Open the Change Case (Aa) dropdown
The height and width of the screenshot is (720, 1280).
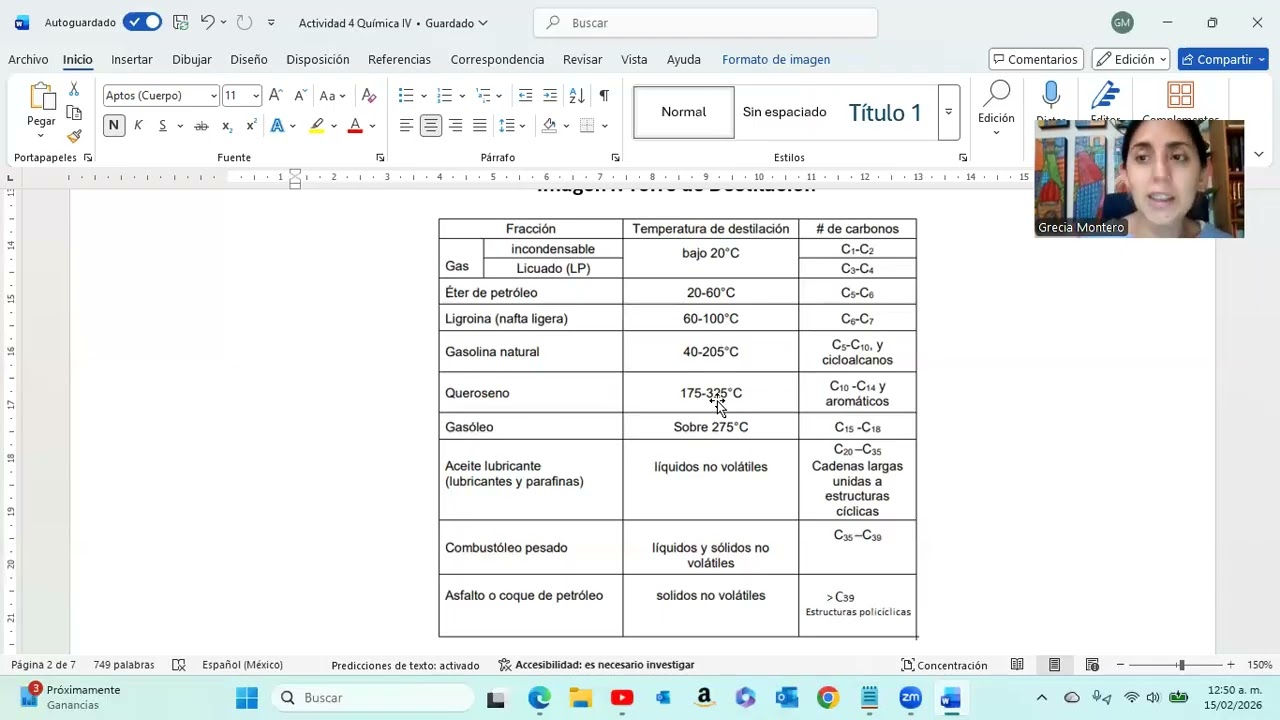click(x=332, y=95)
